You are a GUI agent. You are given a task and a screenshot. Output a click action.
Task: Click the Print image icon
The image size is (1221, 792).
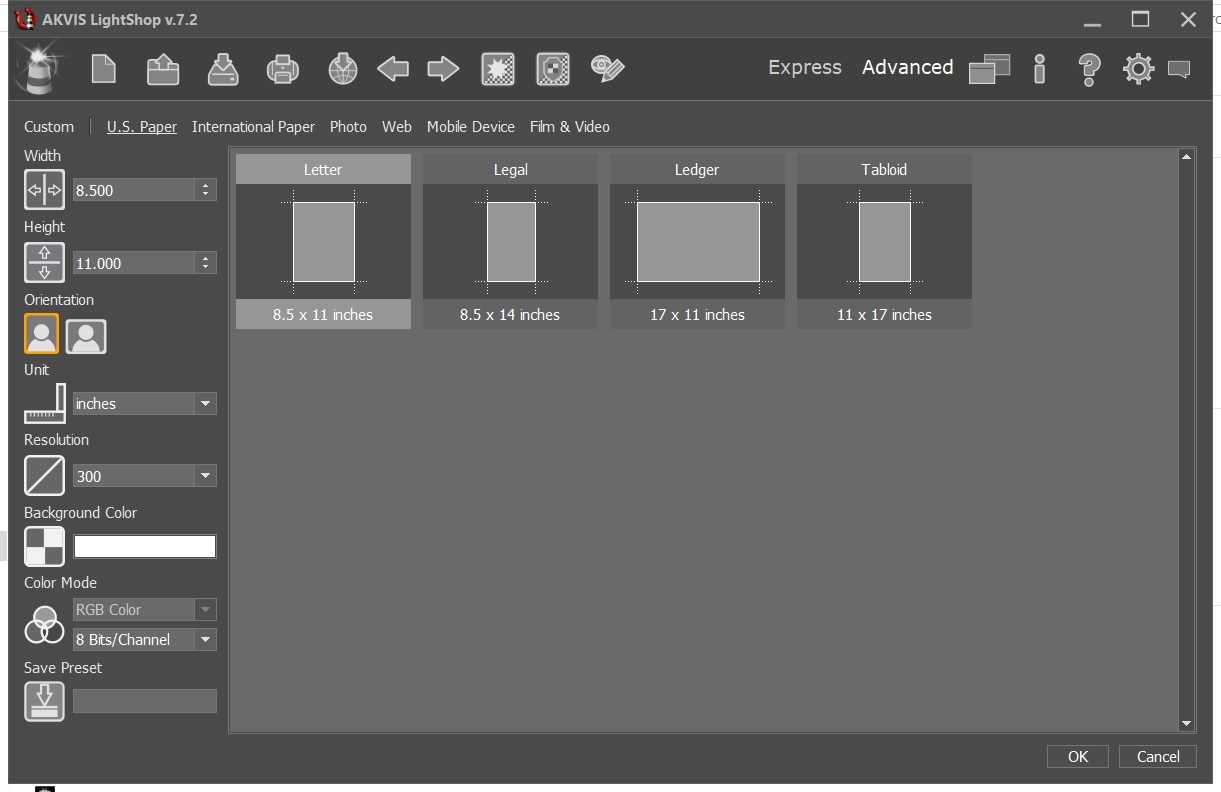coord(283,68)
